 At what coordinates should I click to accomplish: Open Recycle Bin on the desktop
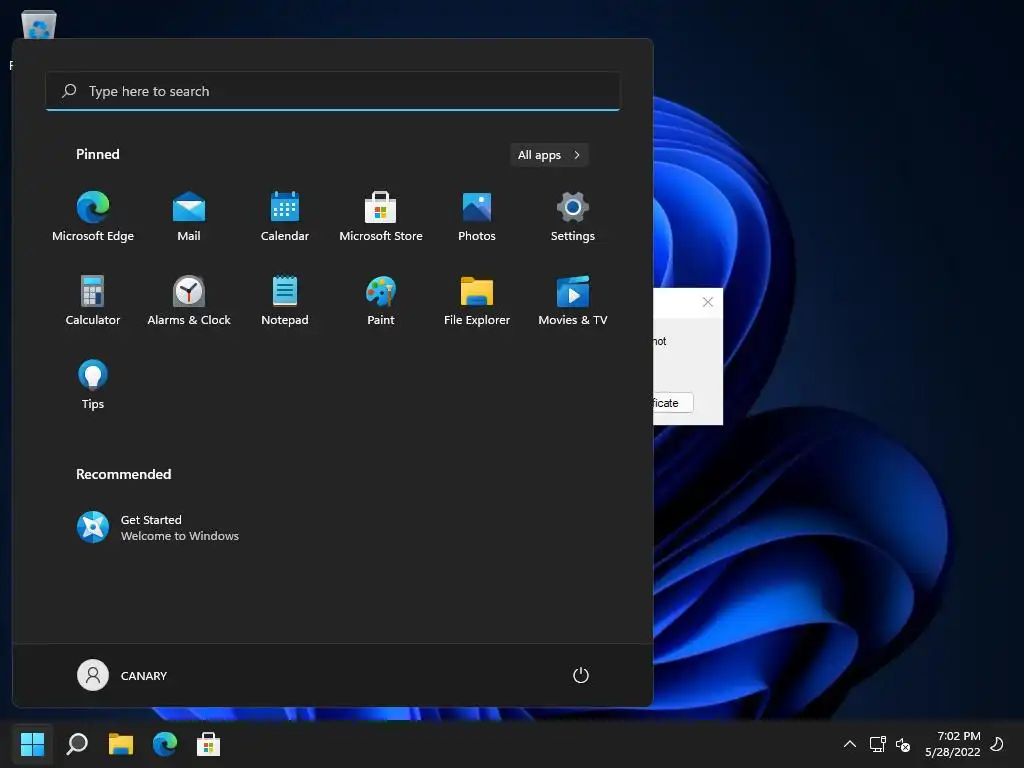(x=39, y=25)
